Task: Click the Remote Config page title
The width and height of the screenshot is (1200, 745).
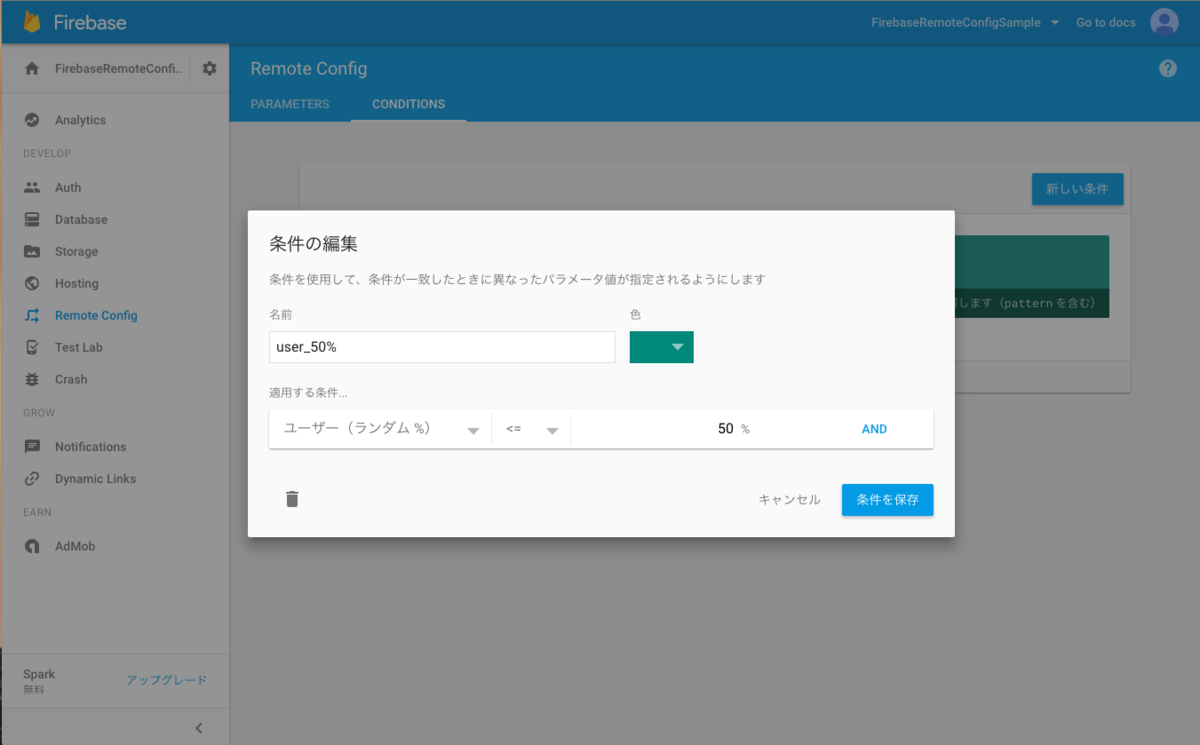Action: (x=309, y=69)
